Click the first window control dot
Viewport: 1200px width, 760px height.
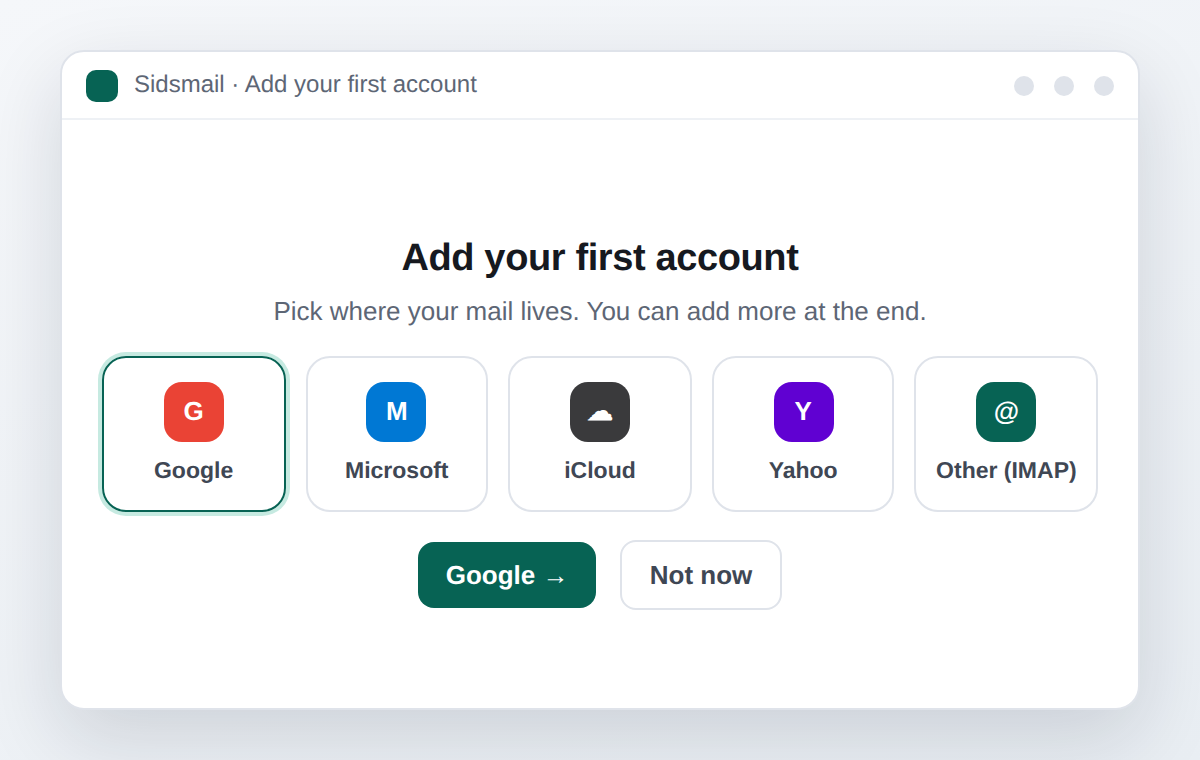[1024, 86]
